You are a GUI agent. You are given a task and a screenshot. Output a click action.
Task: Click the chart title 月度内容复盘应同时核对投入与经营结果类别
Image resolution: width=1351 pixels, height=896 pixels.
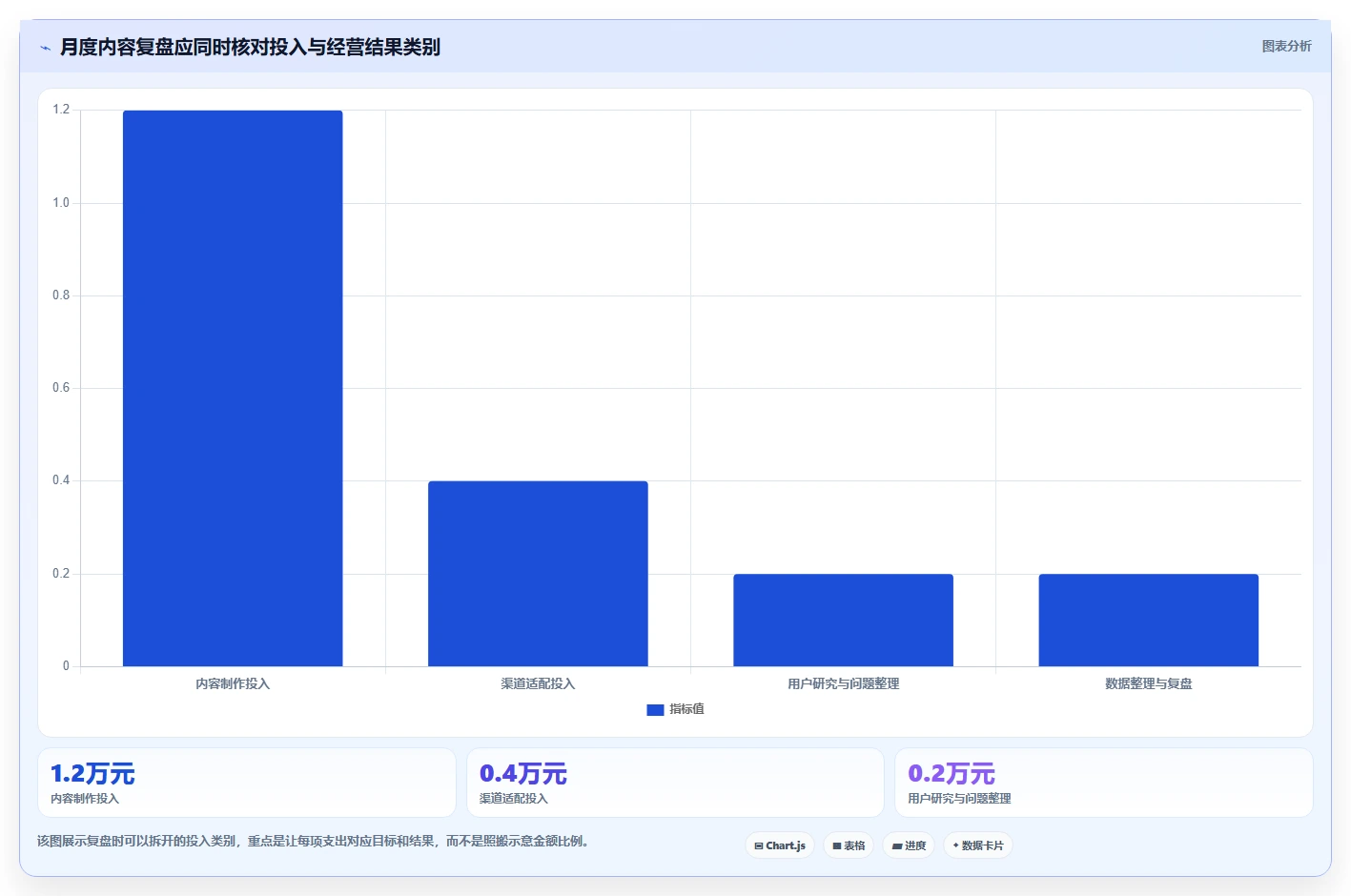tap(250, 47)
